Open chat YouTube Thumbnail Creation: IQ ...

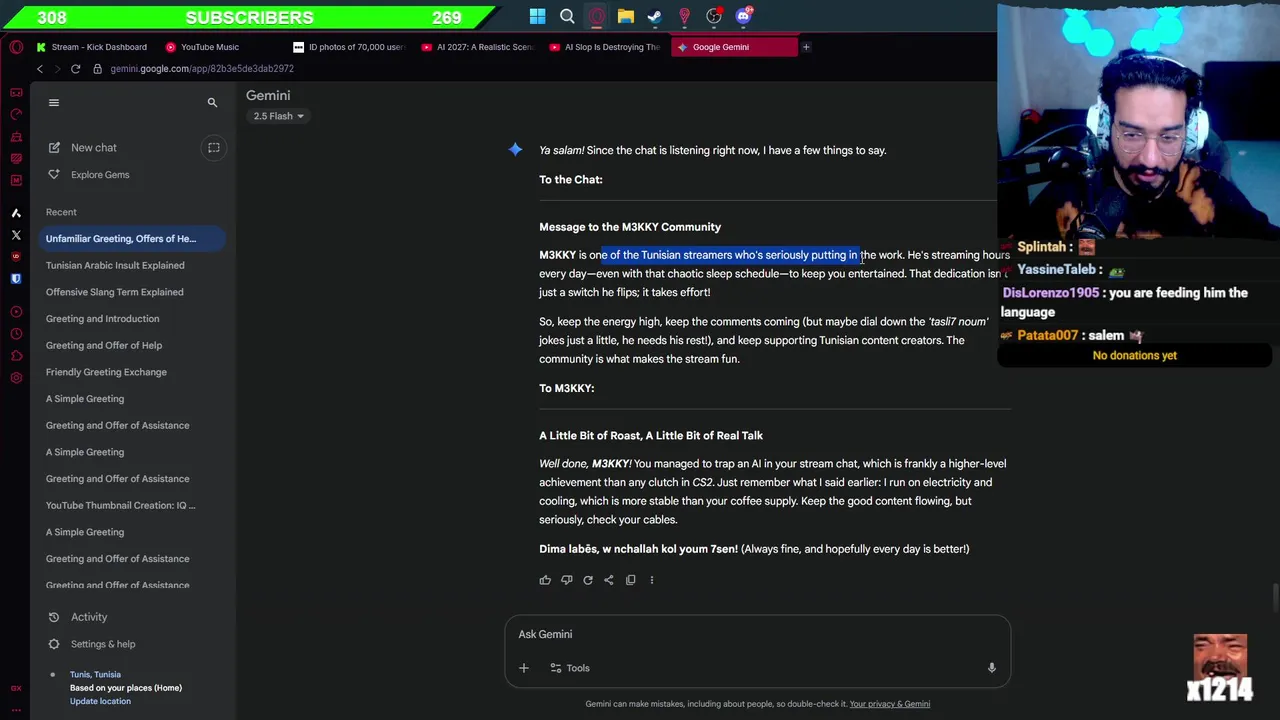click(121, 506)
